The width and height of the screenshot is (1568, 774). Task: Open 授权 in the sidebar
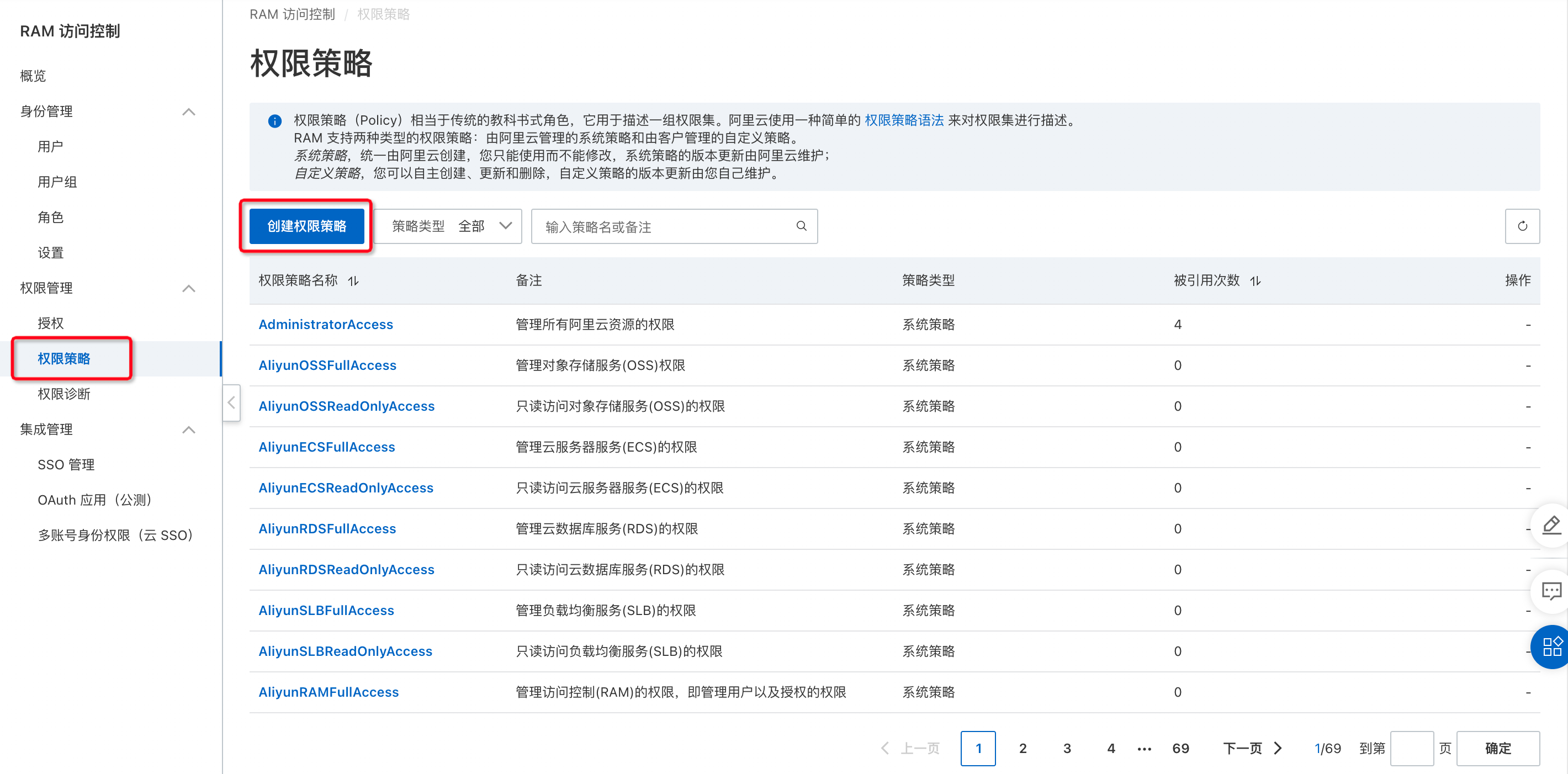[x=51, y=323]
